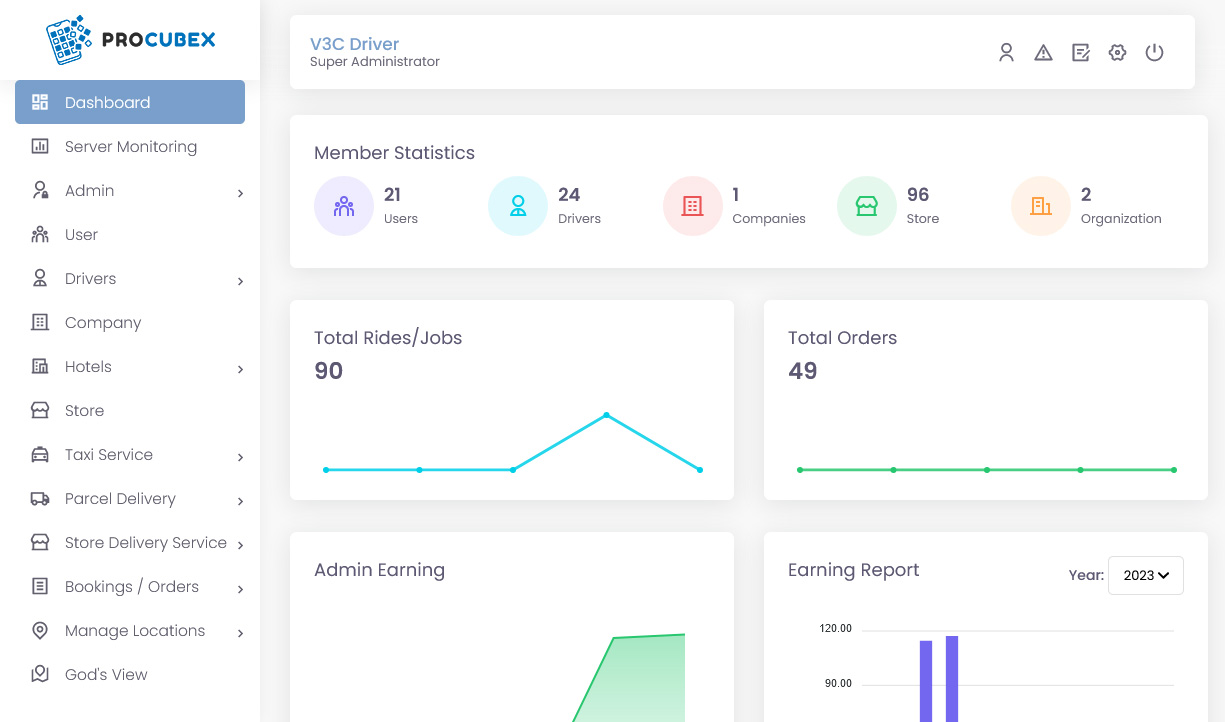Click the profile user icon in header
The width and height of the screenshot is (1225, 722).
[x=1006, y=53]
